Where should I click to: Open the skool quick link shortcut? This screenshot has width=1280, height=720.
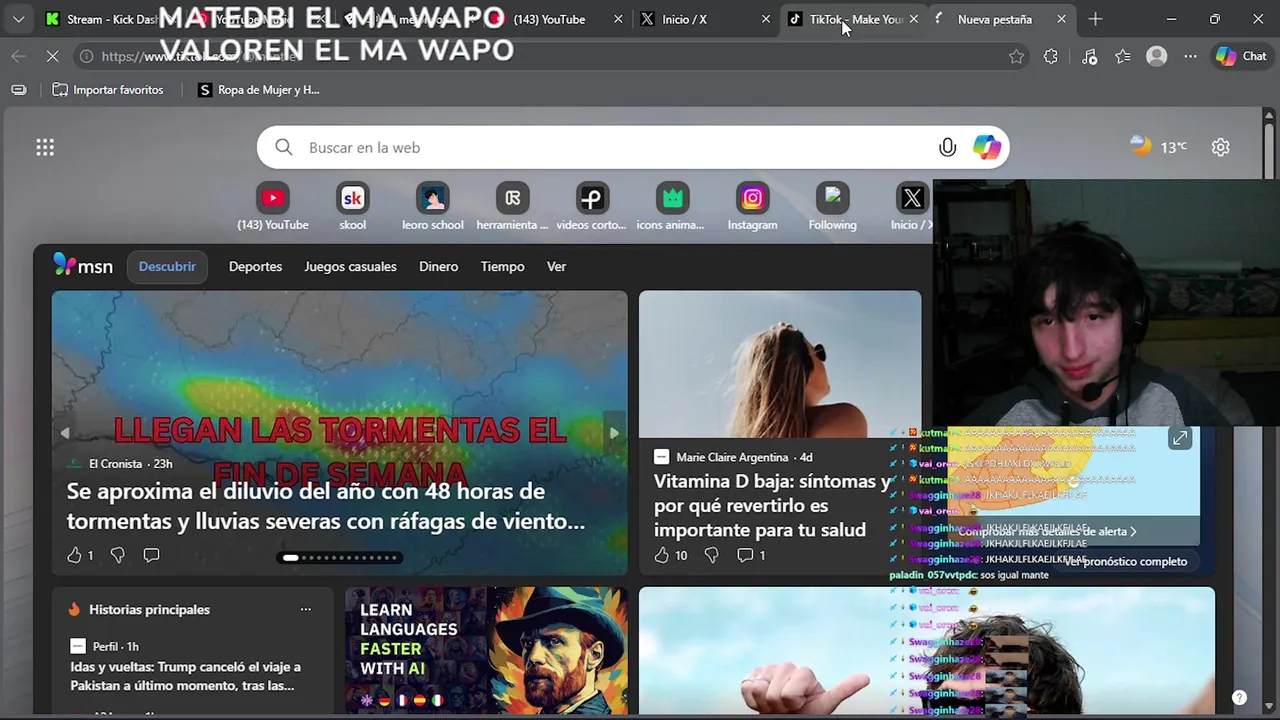pos(353,208)
